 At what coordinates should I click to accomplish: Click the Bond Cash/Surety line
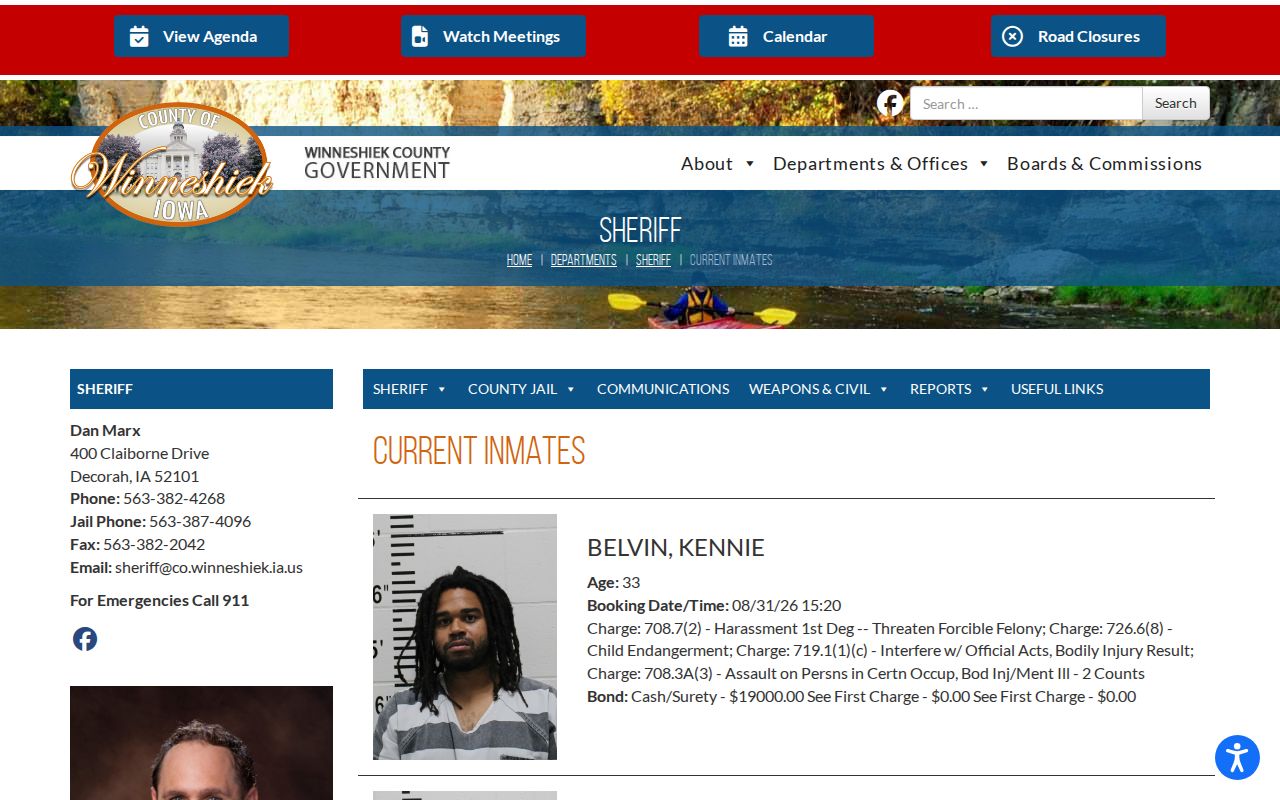(x=862, y=696)
